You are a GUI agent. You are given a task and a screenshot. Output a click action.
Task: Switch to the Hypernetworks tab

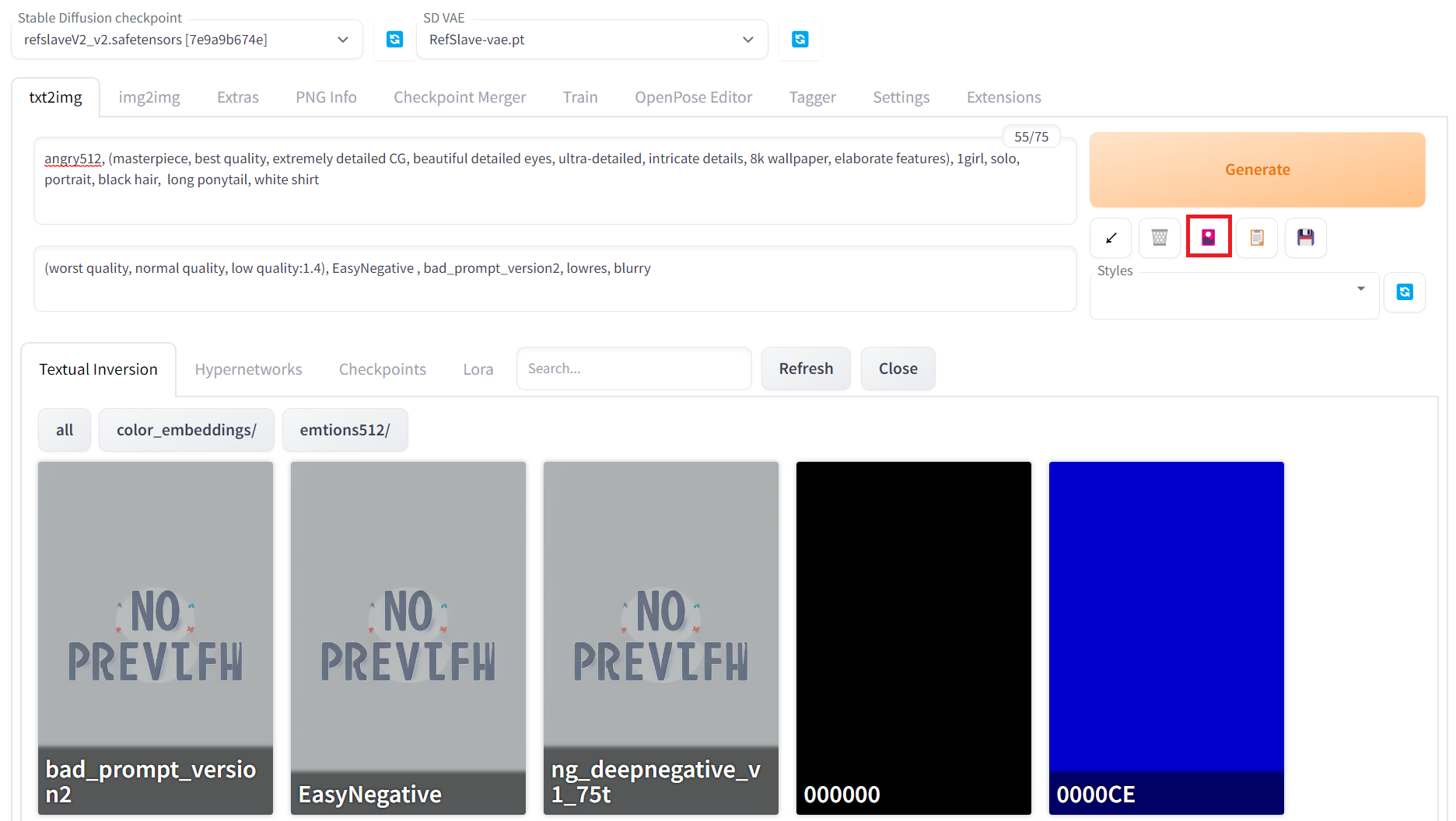coord(248,369)
